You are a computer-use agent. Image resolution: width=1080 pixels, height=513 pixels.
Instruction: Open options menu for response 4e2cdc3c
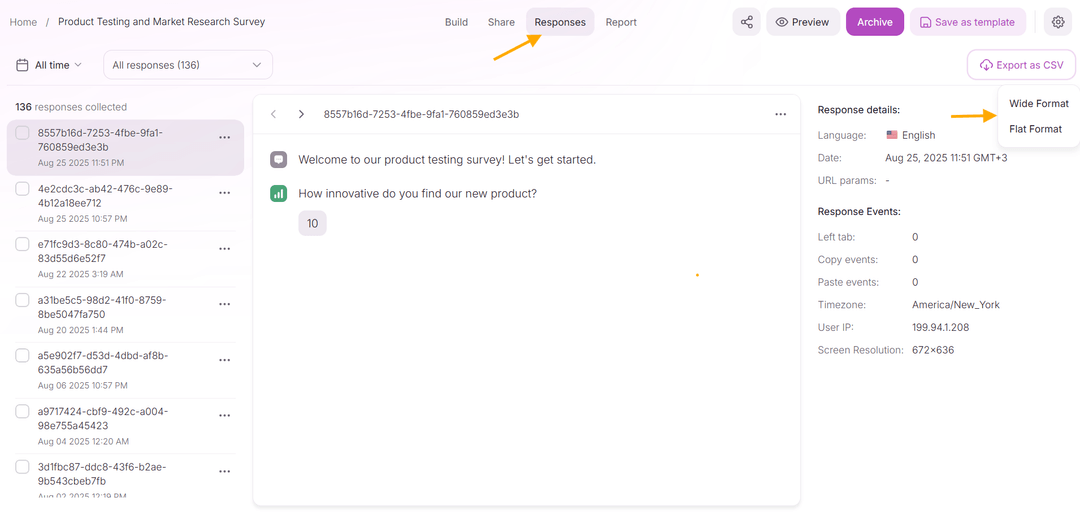[224, 195]
